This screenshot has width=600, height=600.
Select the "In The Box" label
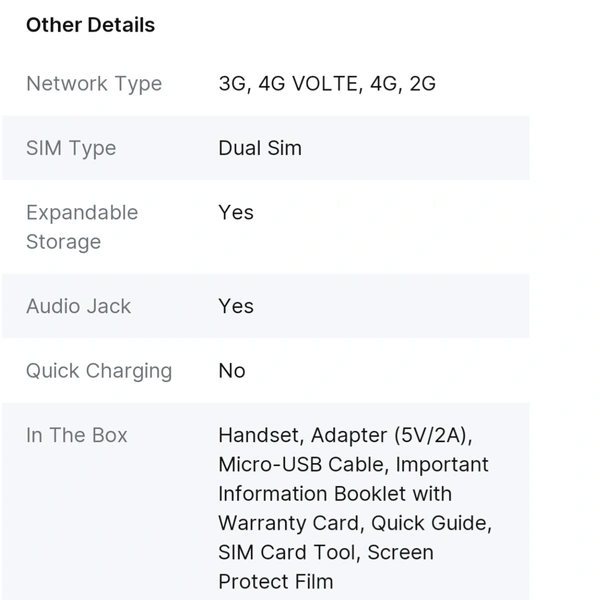[77, 435]
